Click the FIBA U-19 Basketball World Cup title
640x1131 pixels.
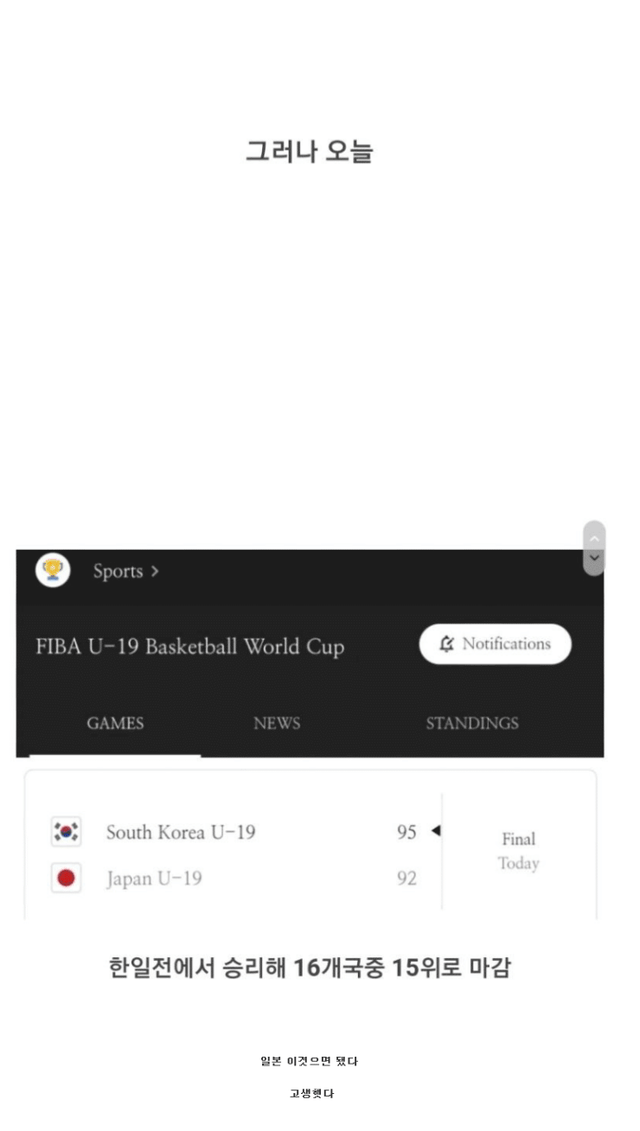tap(190, 646)
